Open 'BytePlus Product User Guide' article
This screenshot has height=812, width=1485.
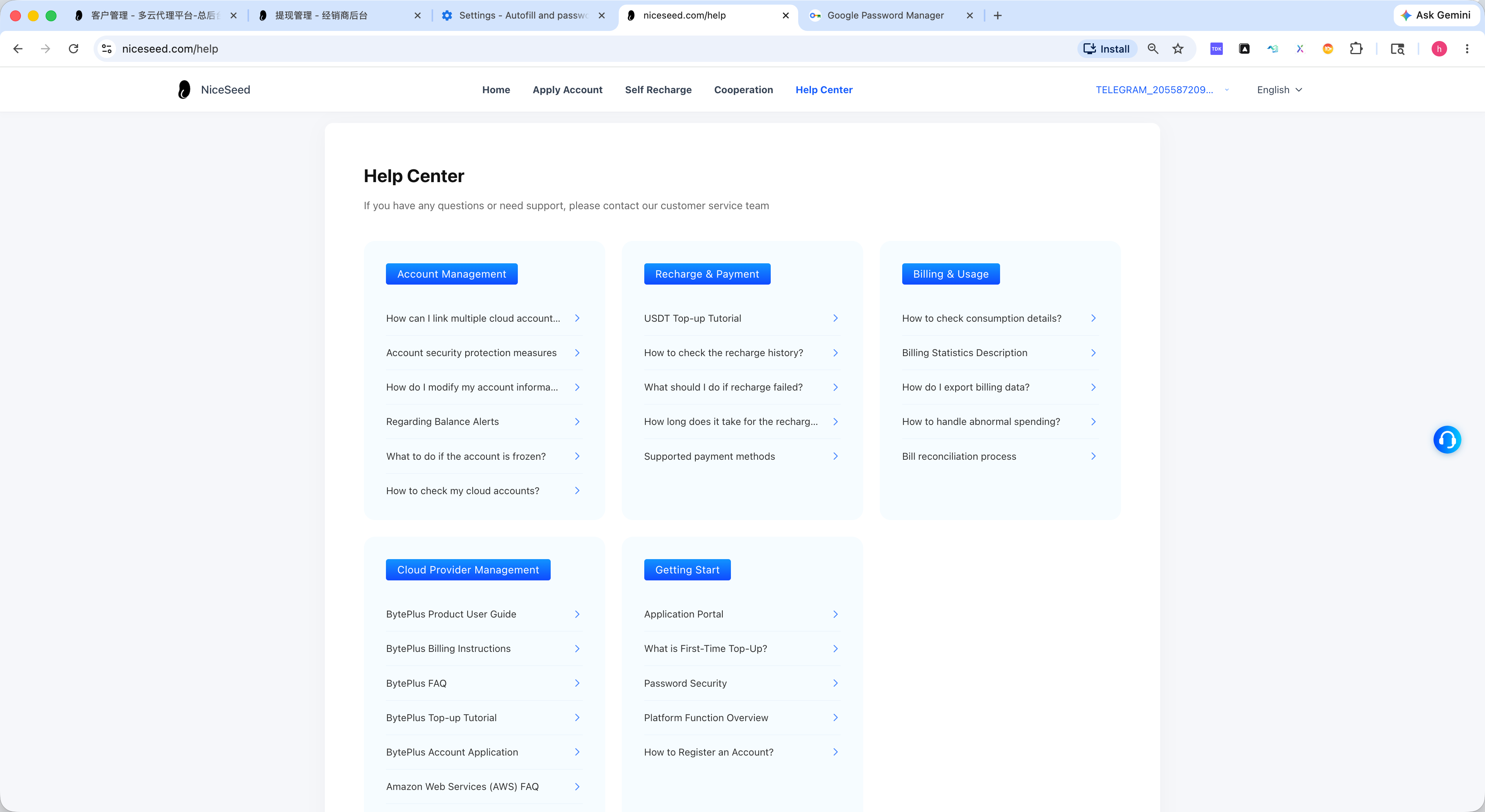pyautogui.click(x=484, y=614)
